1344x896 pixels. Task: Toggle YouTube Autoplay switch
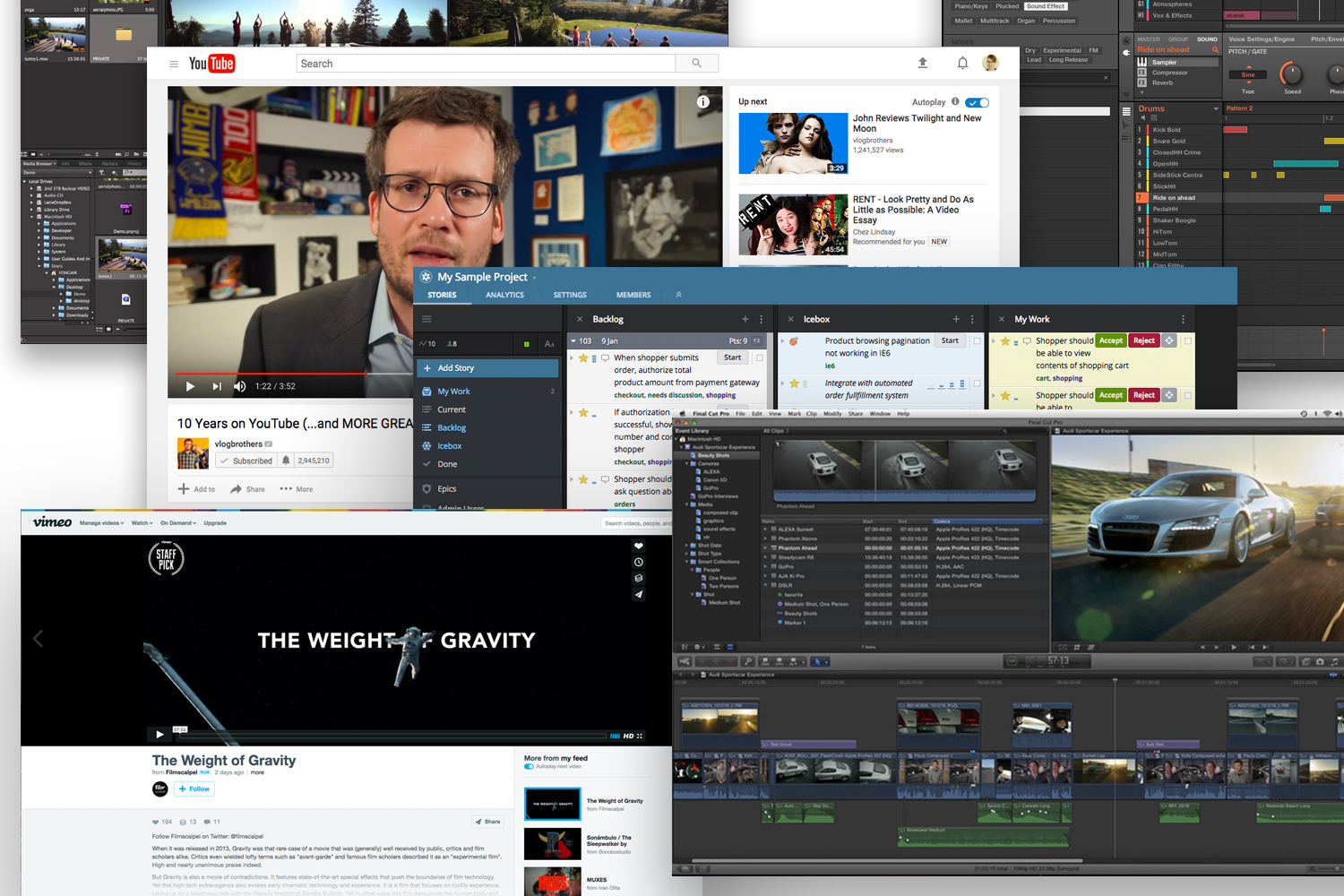click(x=978, y=102)
